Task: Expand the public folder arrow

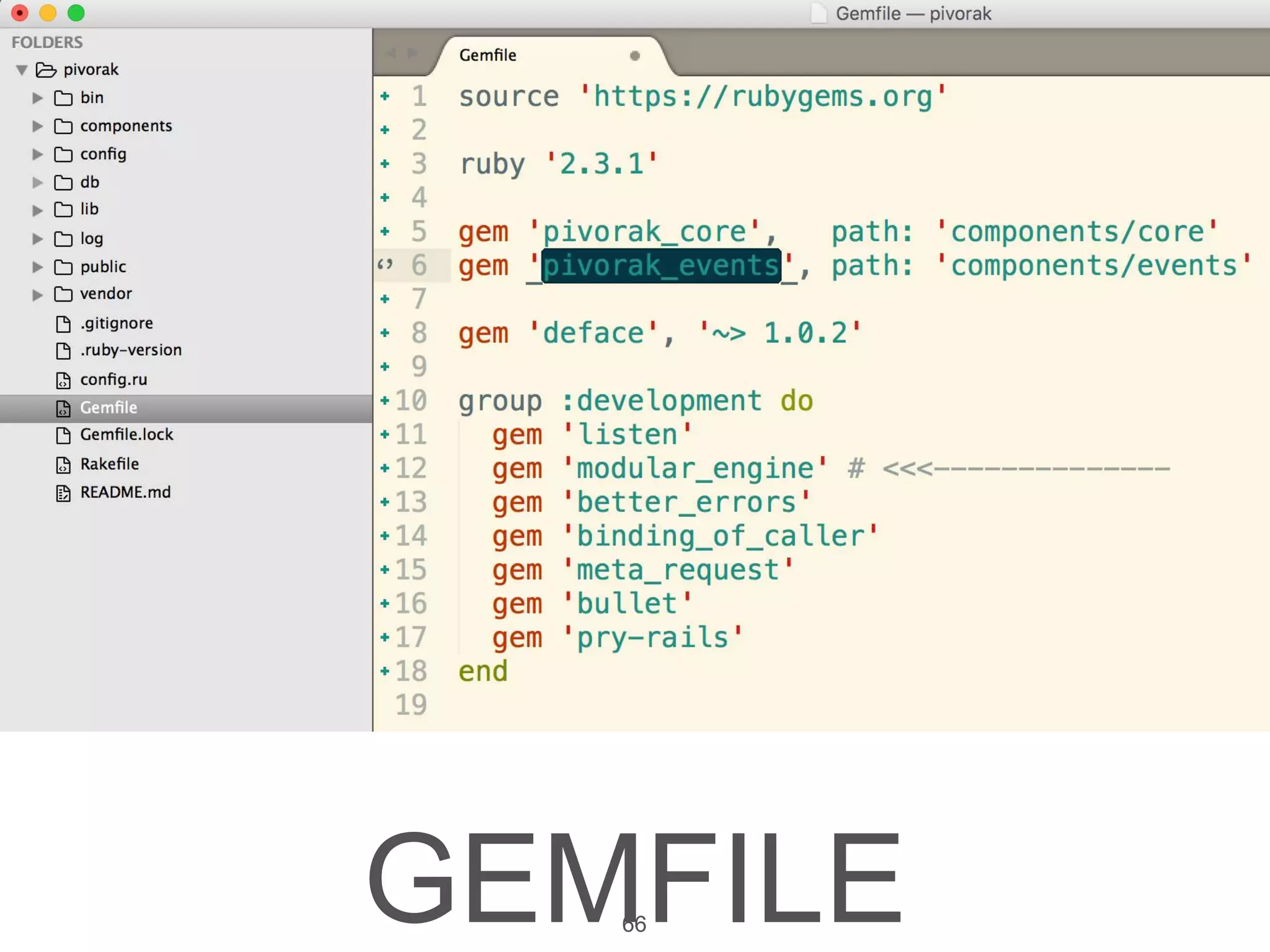Action: [x=37, y=267]
